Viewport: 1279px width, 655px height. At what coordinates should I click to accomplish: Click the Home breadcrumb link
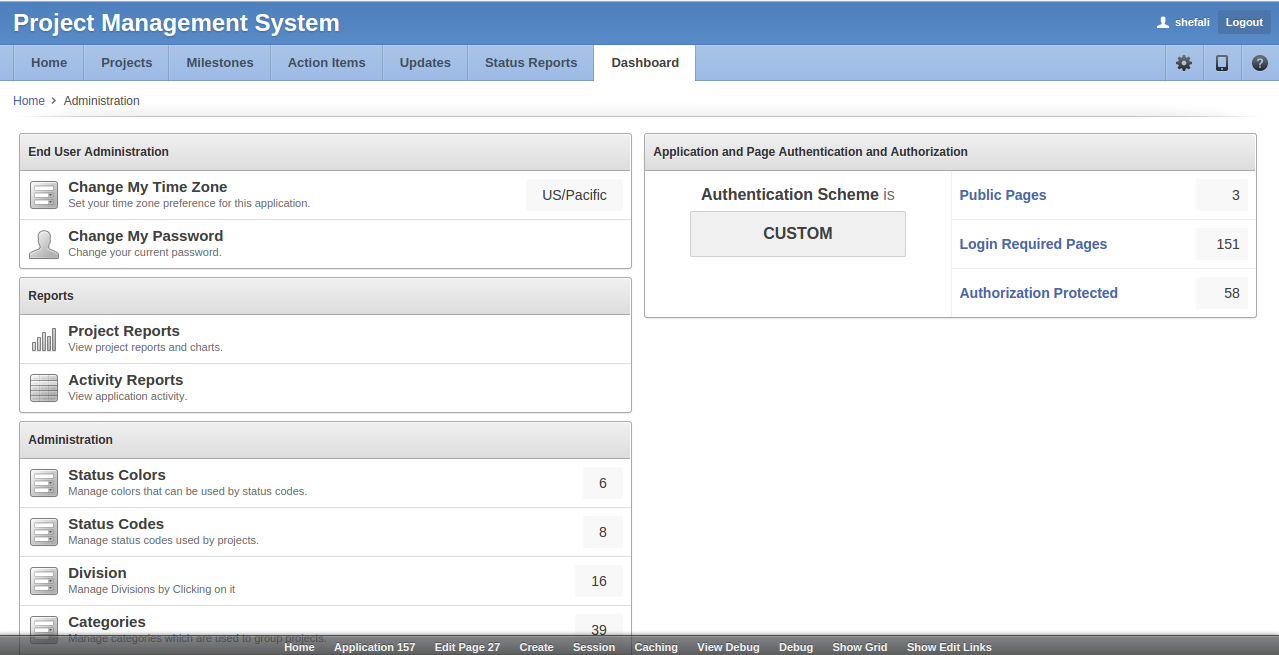pyautogui.click(x=29, y=101)
